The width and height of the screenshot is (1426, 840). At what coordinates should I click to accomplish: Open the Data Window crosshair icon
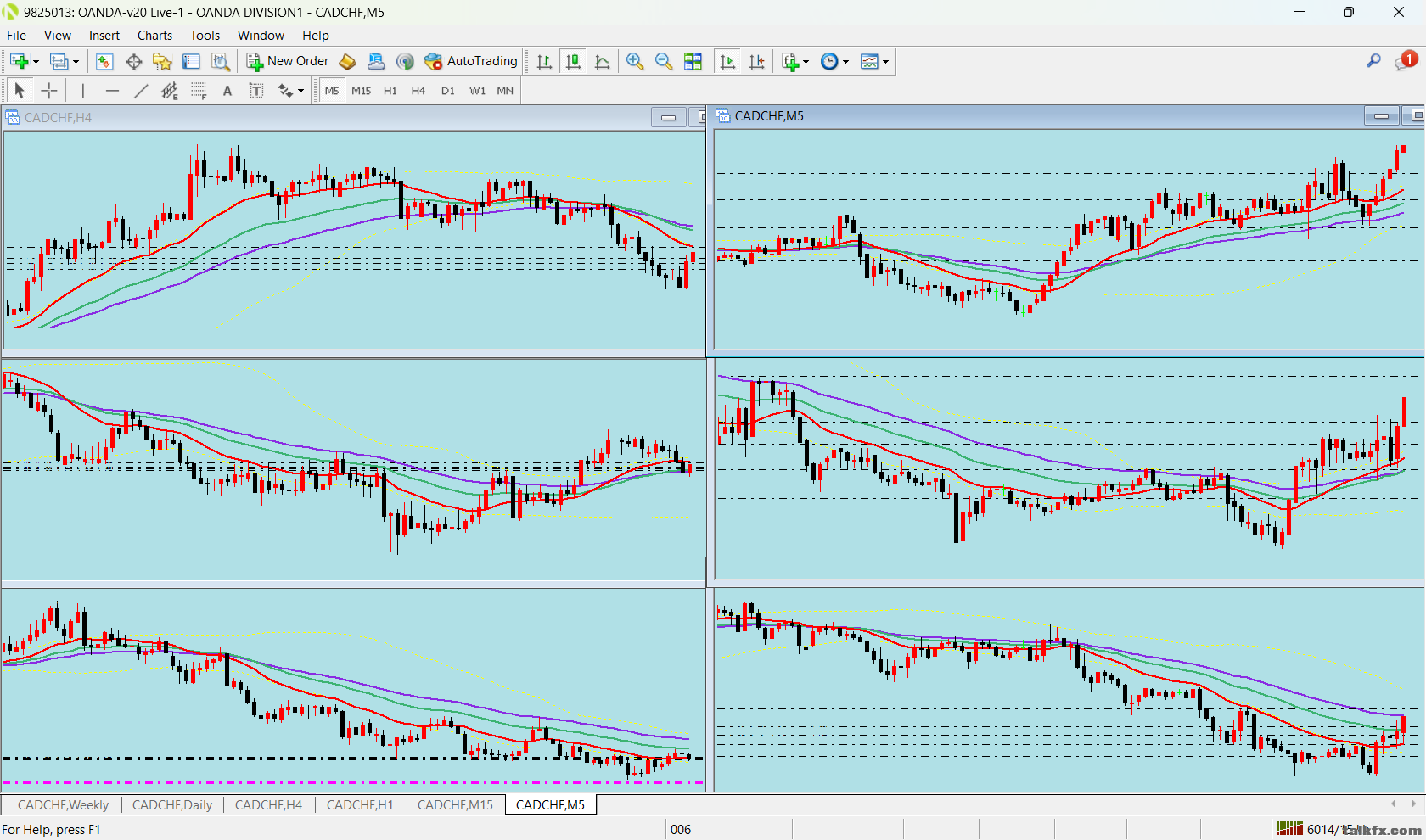pos(133,61)
